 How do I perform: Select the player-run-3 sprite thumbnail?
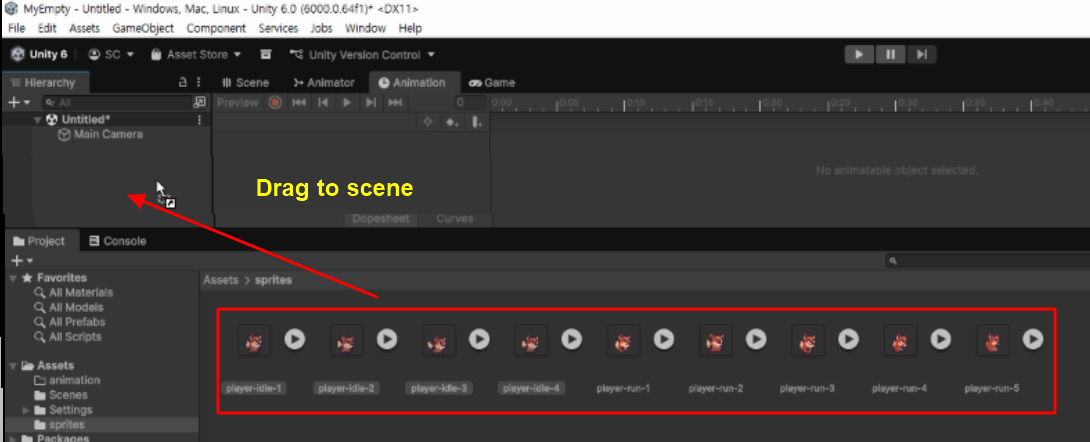point(806,342)
